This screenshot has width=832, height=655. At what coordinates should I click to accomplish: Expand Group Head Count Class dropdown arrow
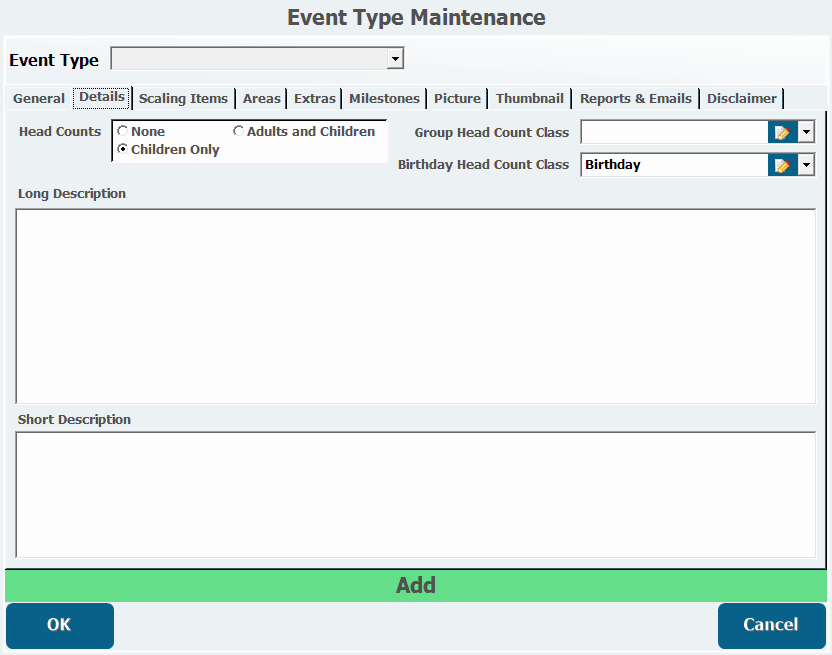pos(806,133)
